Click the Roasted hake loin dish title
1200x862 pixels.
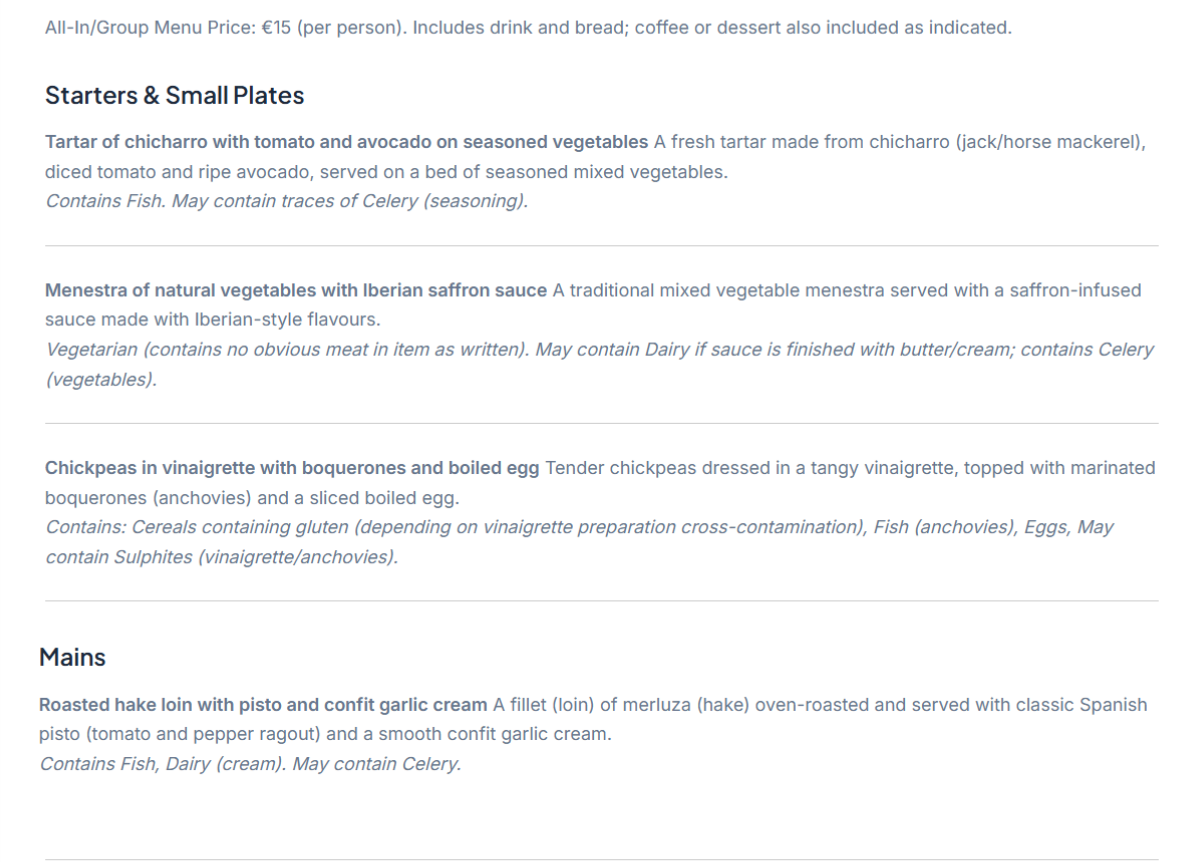263,705
